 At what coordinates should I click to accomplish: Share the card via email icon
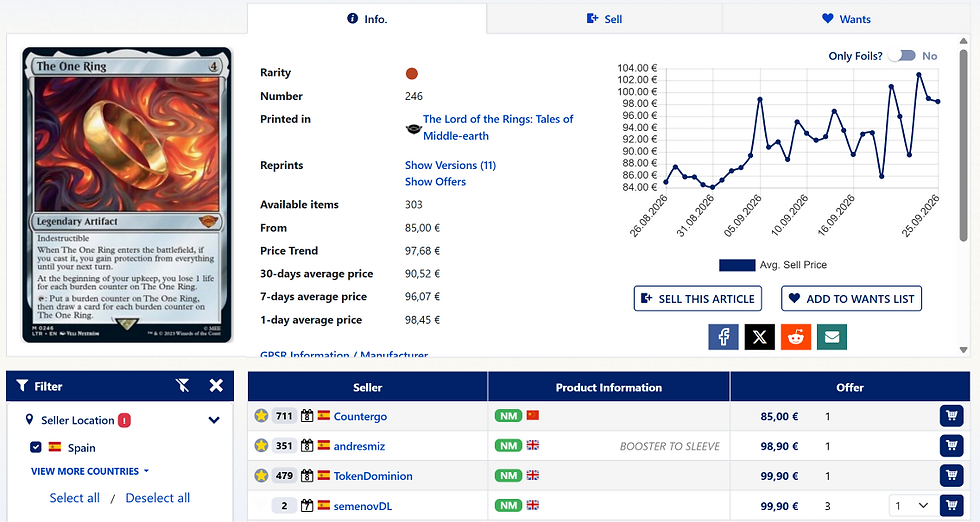(x=832, y=337)
